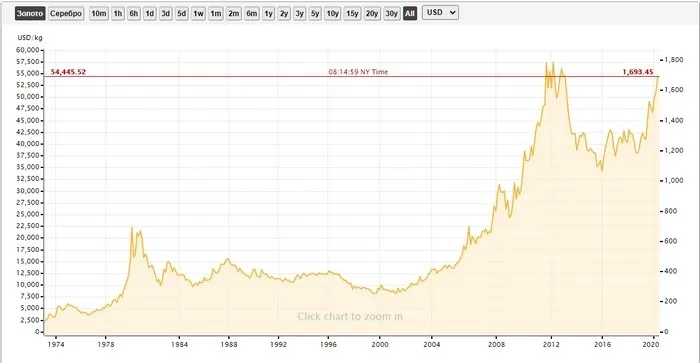Set chart range to 15y
The height and width of the screenshot is (363, 700).
click(x=352, y=13)
